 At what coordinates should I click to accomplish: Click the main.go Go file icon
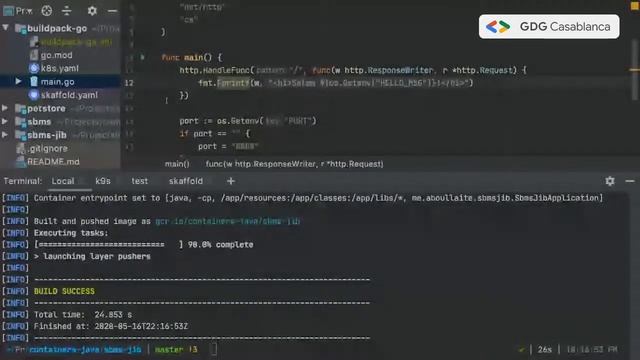click(34, 82)
